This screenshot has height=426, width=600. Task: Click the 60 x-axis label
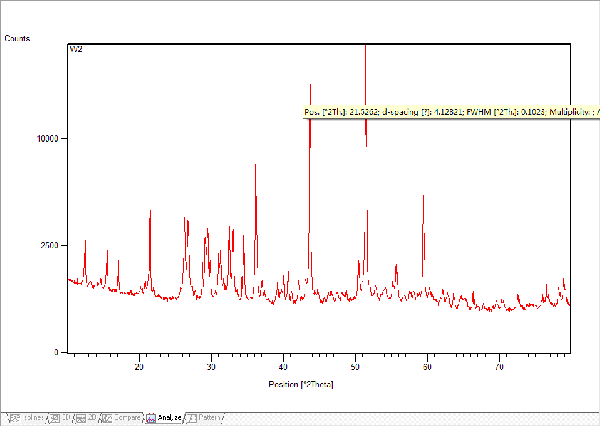pos(427,367)
